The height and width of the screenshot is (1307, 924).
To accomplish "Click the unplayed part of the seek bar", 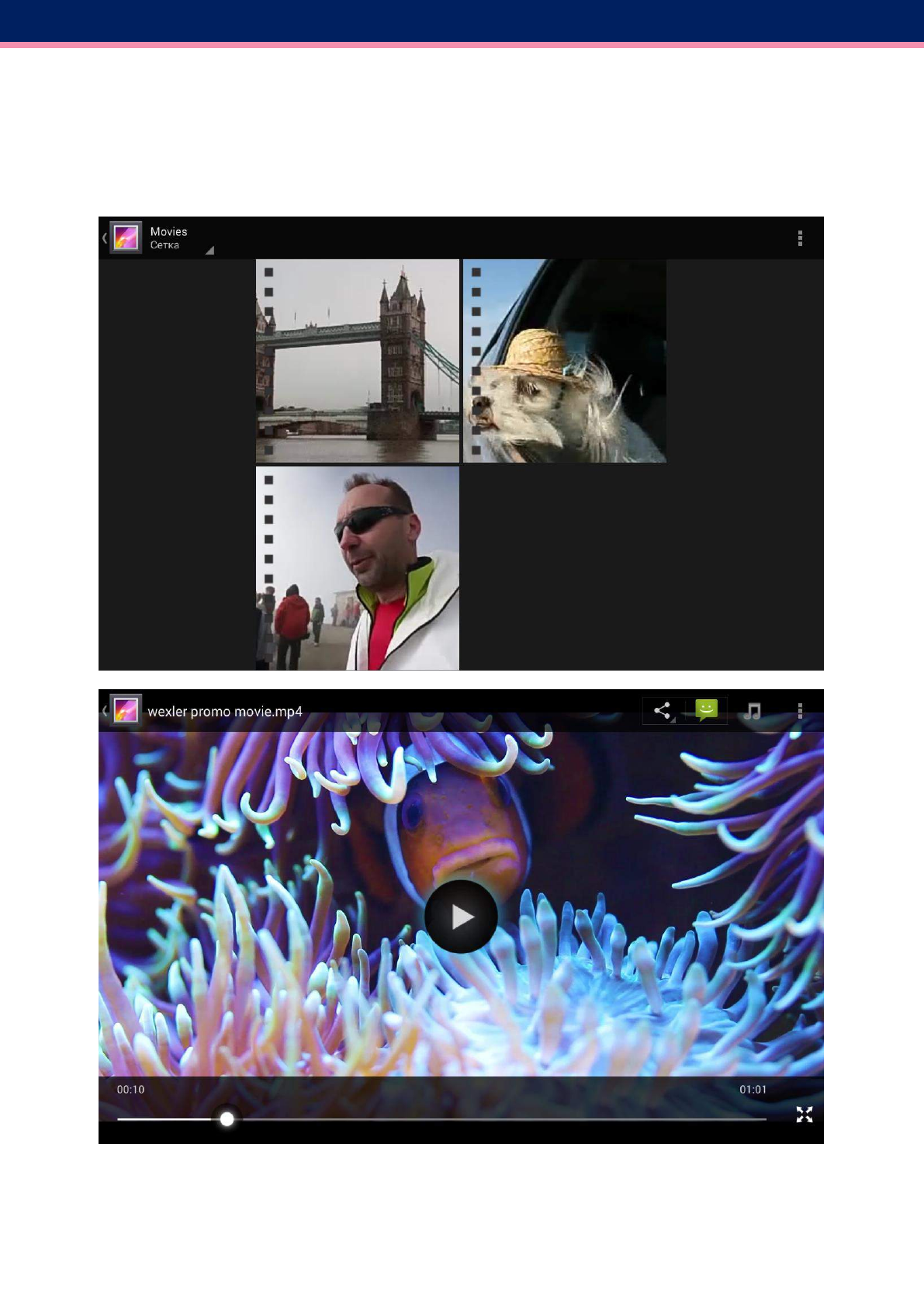I will point(497,1119).
